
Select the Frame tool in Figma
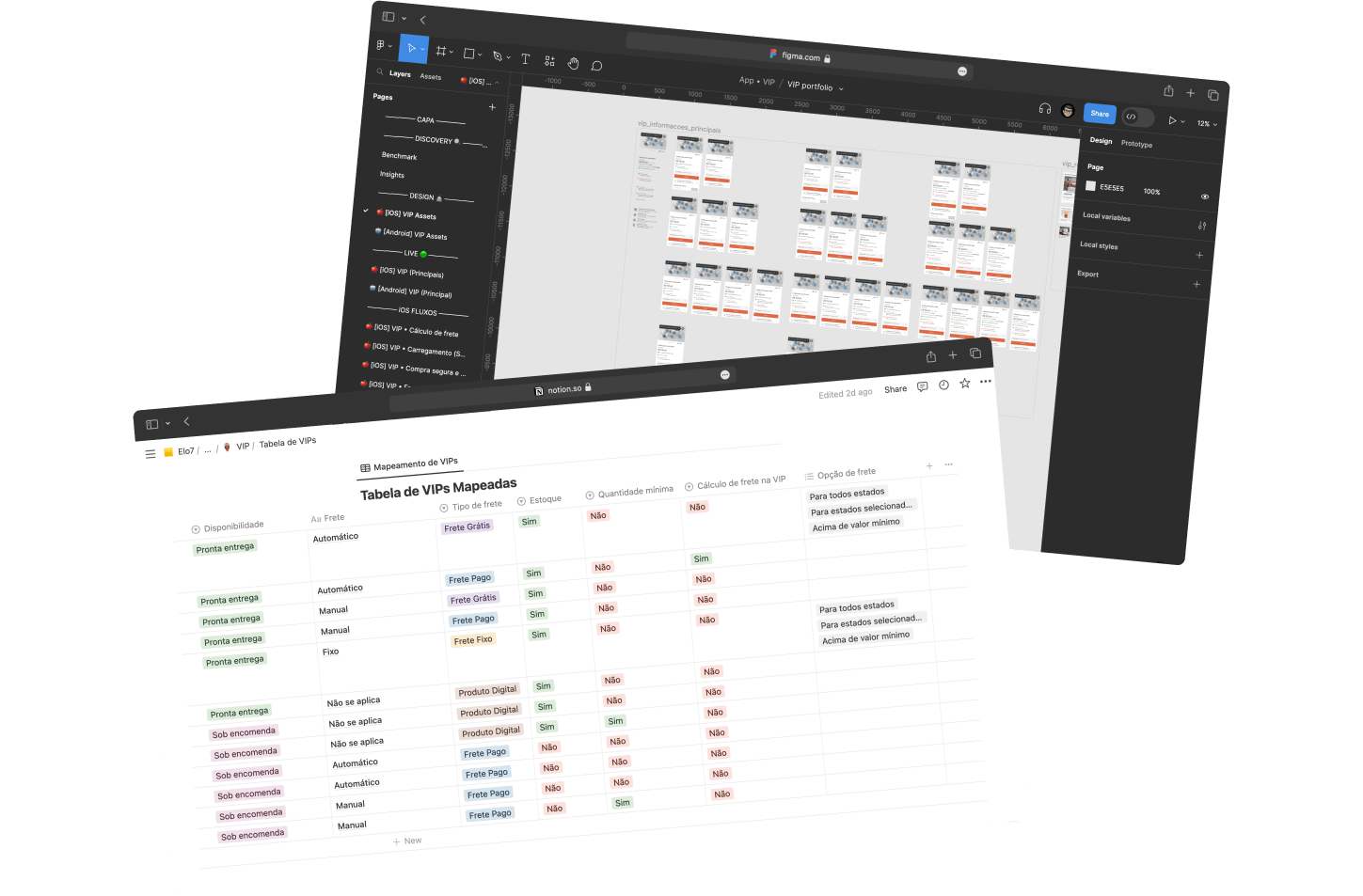pyautogui.click(x=440, y=51)
